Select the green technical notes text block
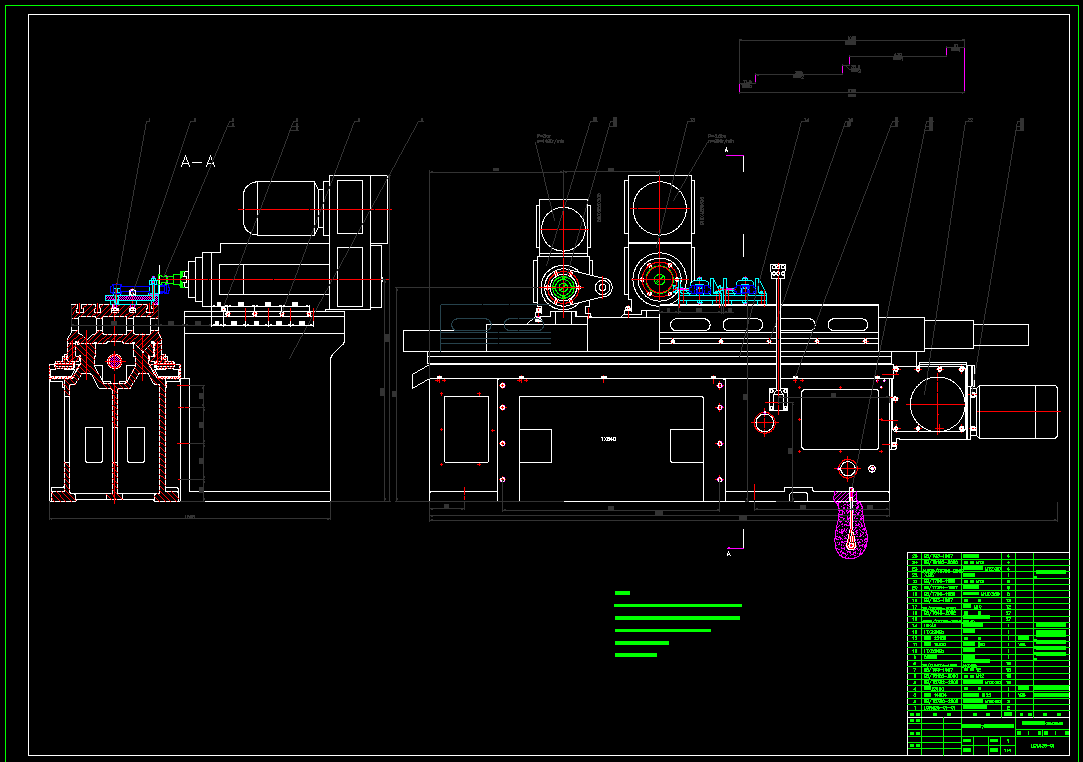The image size is (1083, 762). (x=675, y=625)
